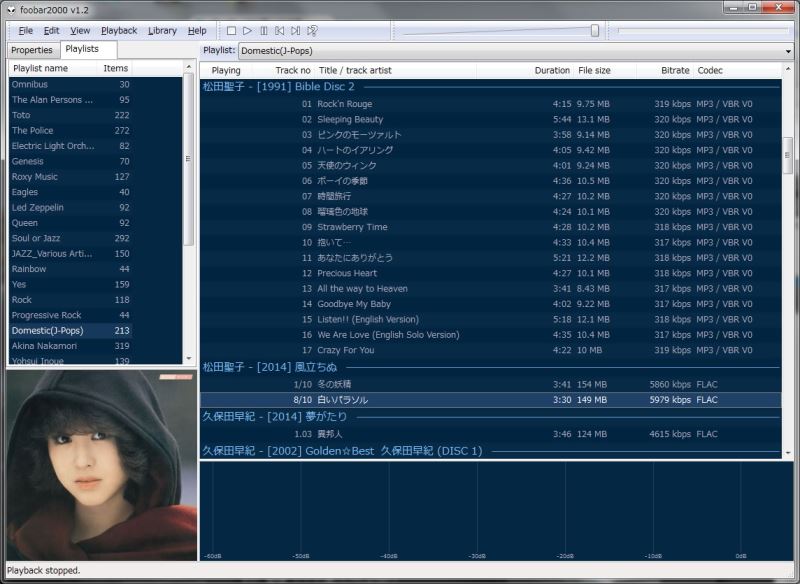The width and height of the screenshot is (800, 584).
Task: Click the Next track button
Action: pyautogui.click(x=295, y=31)
